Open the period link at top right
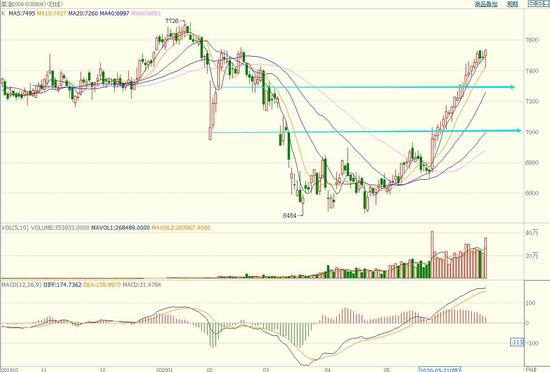 click(512, 4)
